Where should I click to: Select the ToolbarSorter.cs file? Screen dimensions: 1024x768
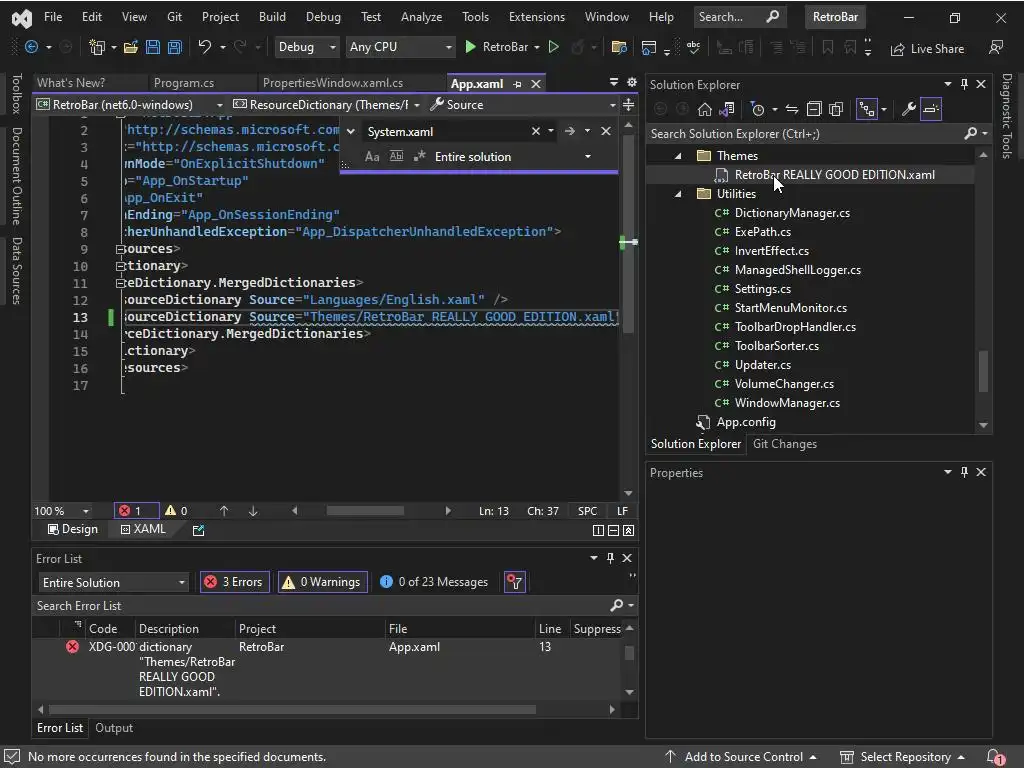click(776, 346)
